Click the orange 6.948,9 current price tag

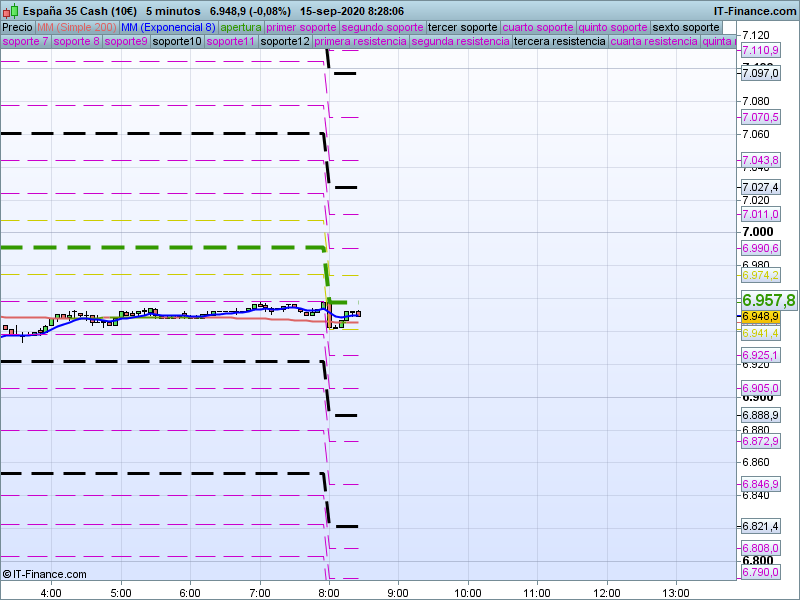760,317
